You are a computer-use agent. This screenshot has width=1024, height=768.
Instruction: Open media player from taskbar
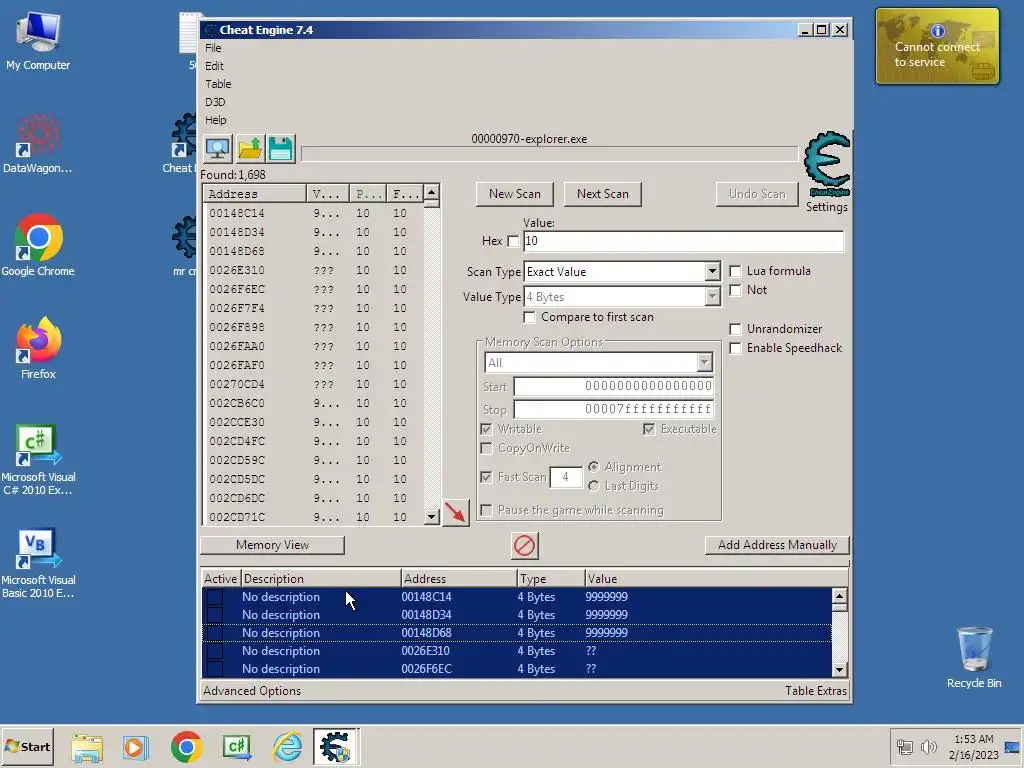tap(136, 747)
